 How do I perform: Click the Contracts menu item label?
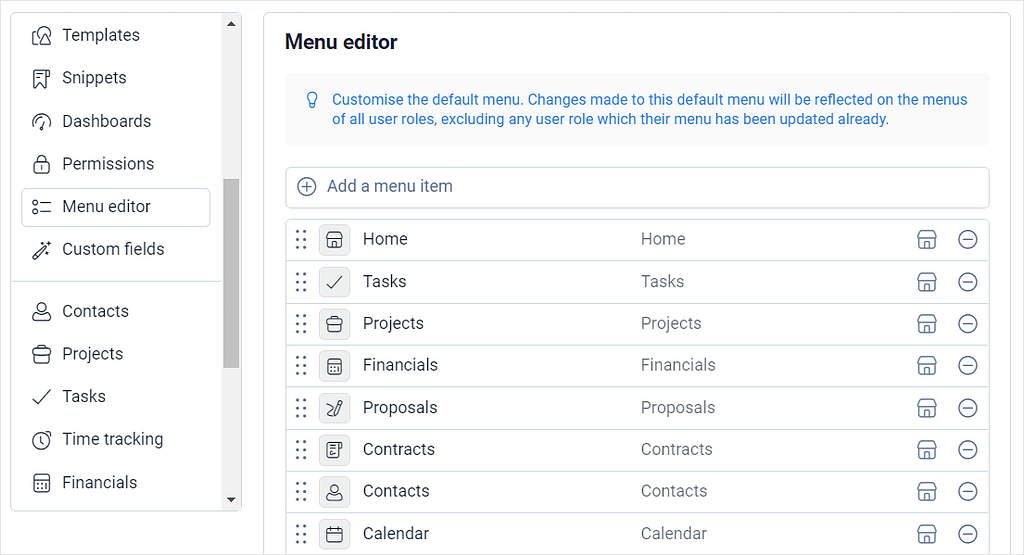pyautogui.click(x=399, y=449)
